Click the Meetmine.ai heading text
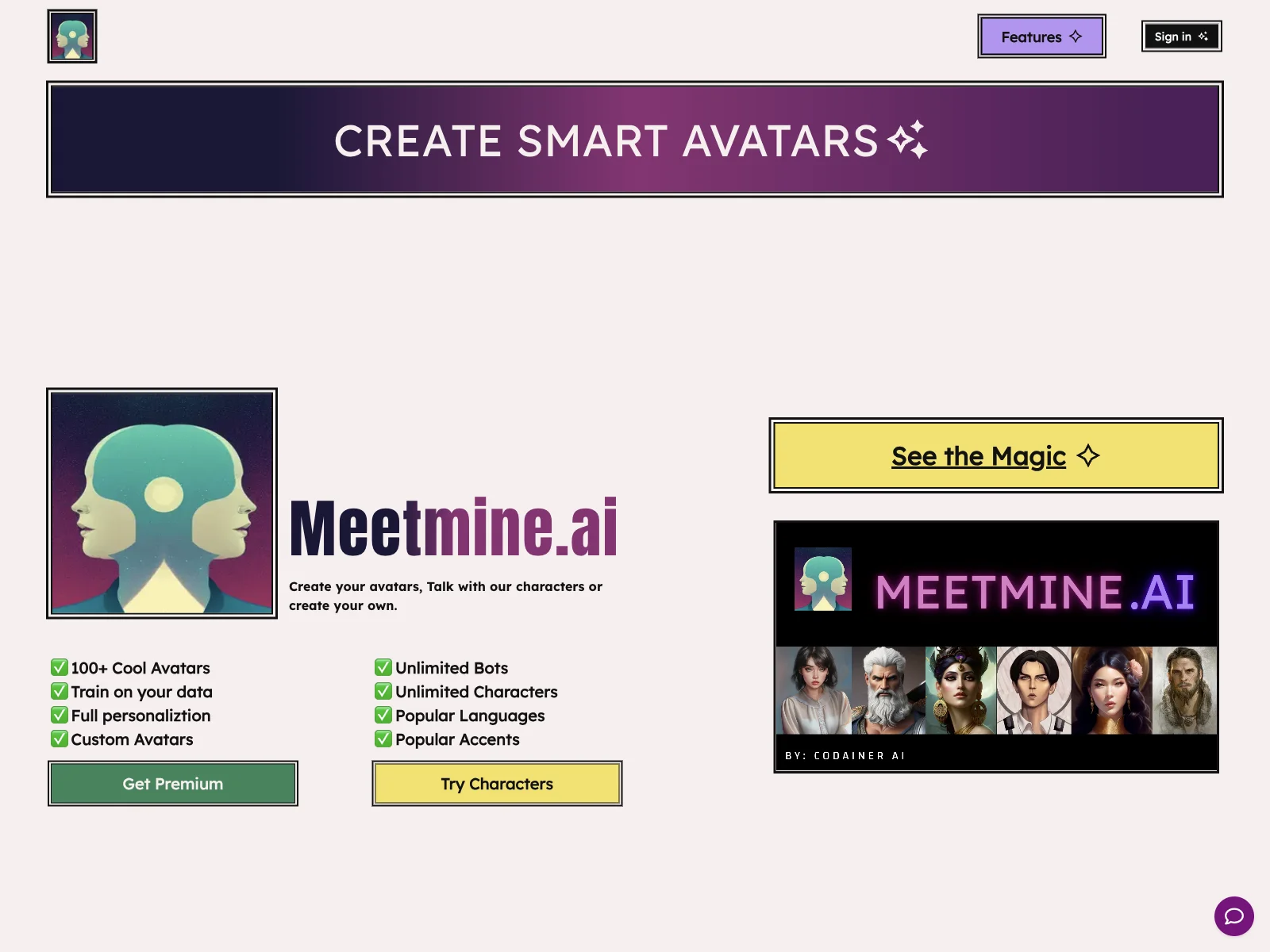The image size is (1270, 952). click(454, 527)
